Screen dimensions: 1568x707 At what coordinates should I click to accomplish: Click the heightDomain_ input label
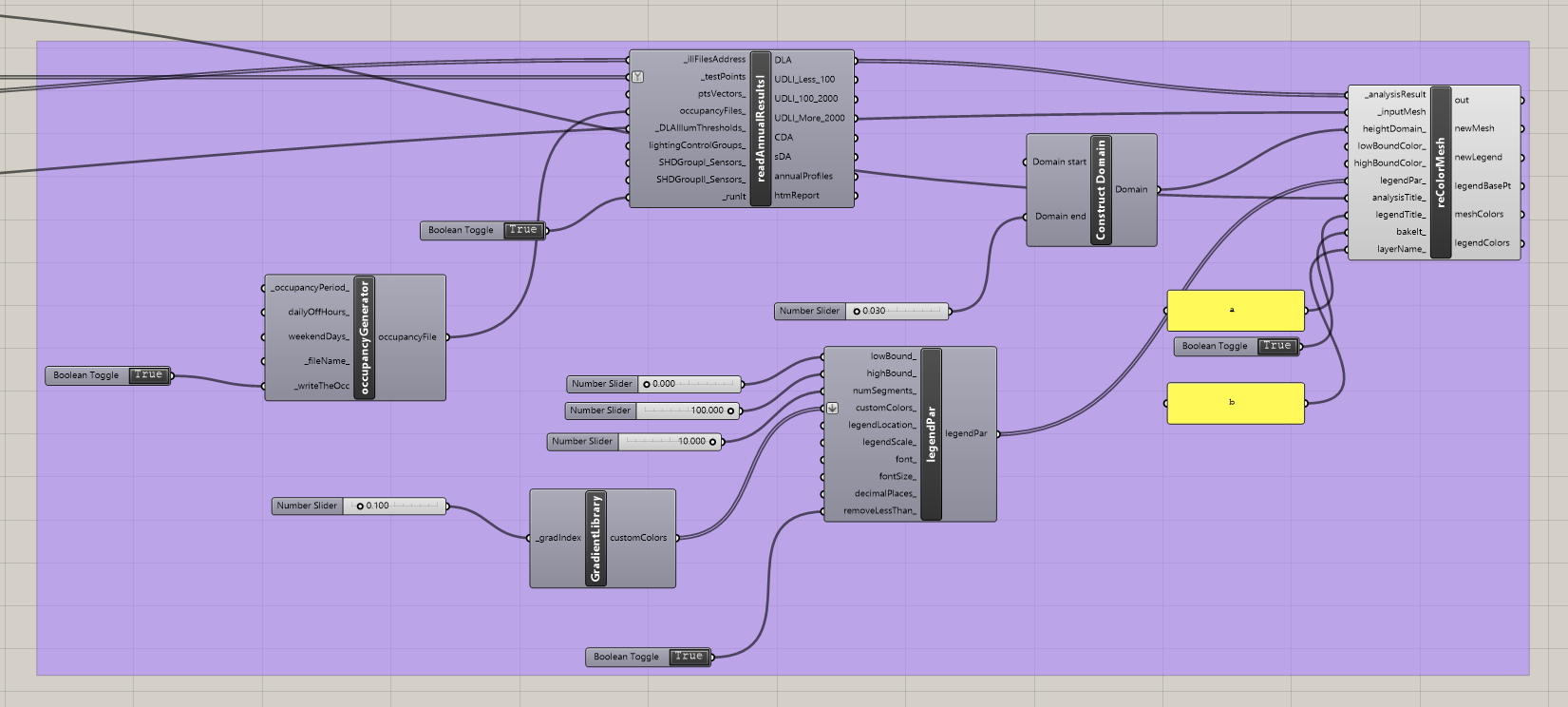click(x=1394, y=128)
